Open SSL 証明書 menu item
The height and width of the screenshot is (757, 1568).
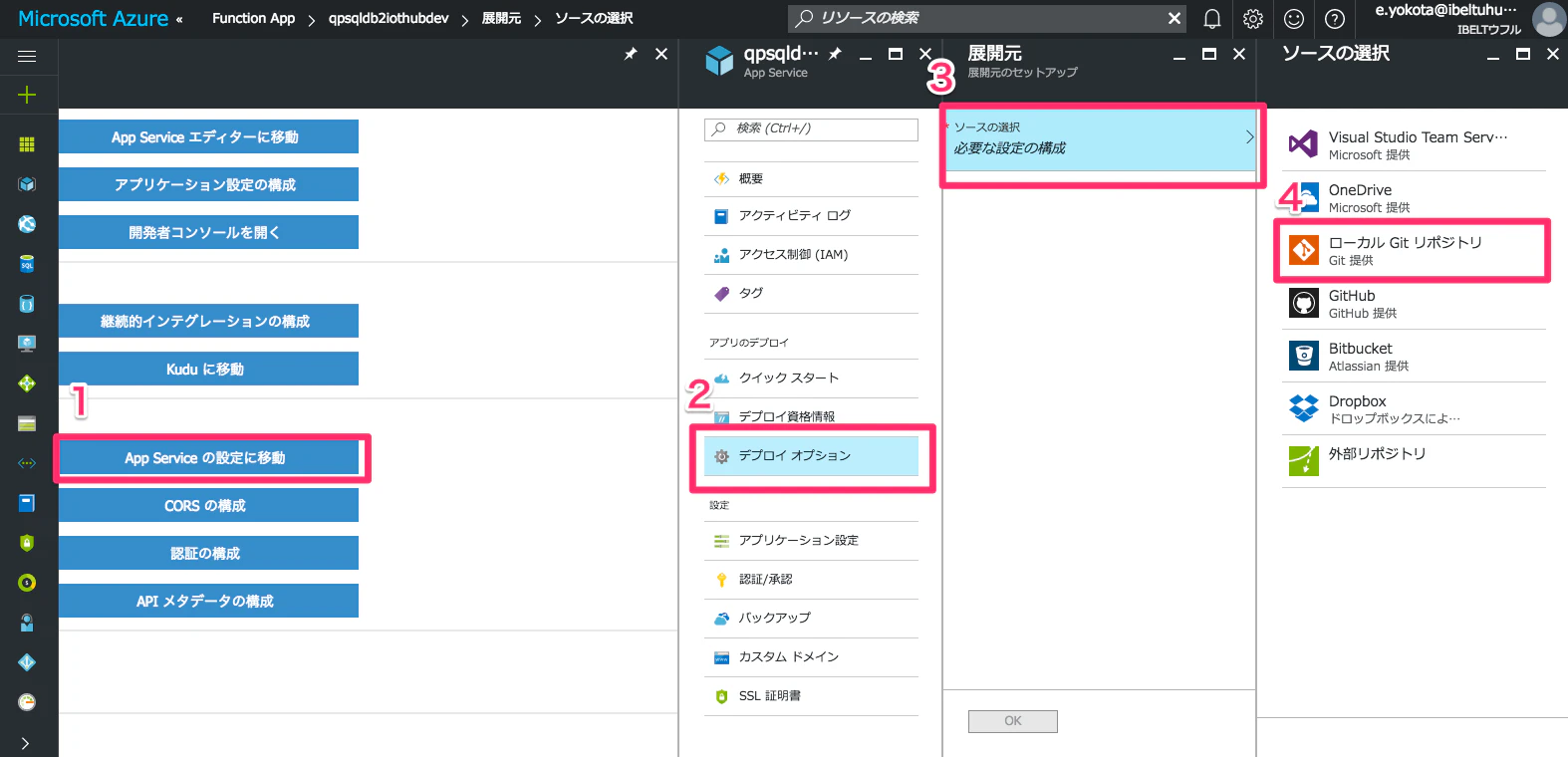(811, 696)
